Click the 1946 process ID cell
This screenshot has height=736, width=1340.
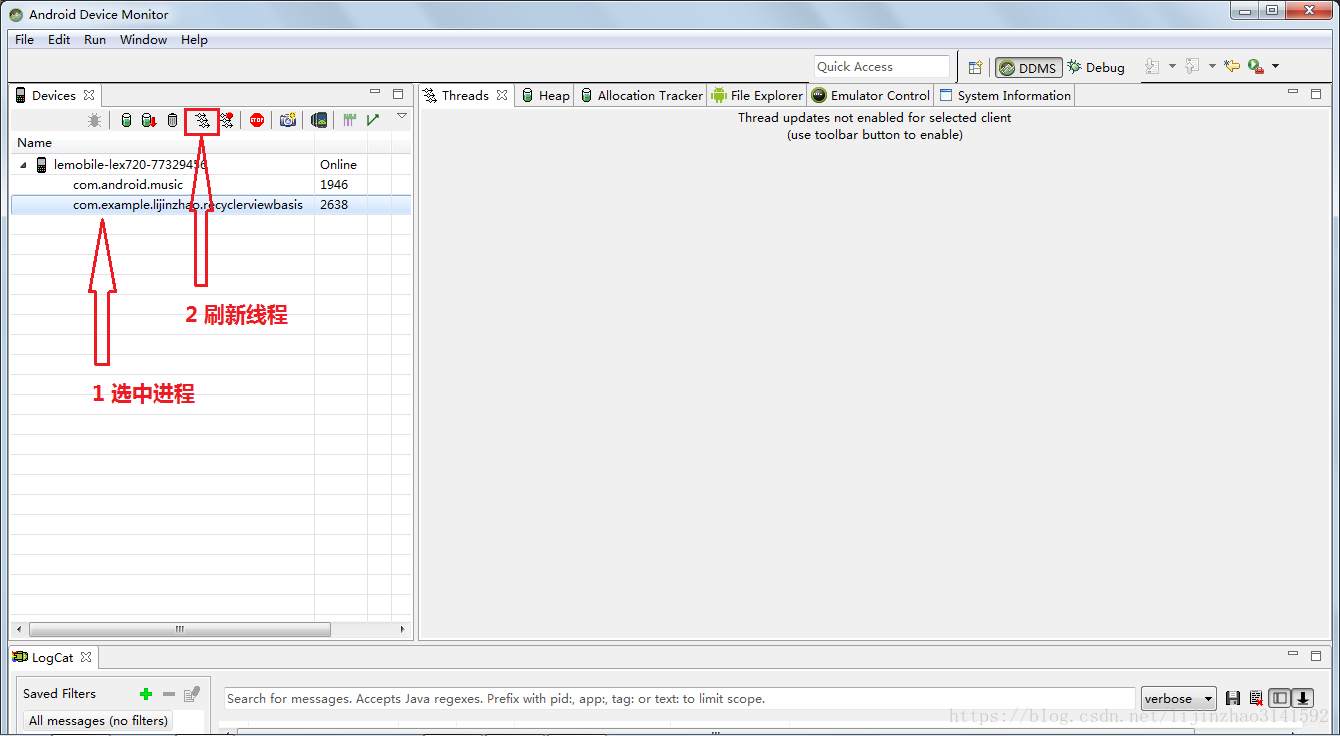[334, 185]
